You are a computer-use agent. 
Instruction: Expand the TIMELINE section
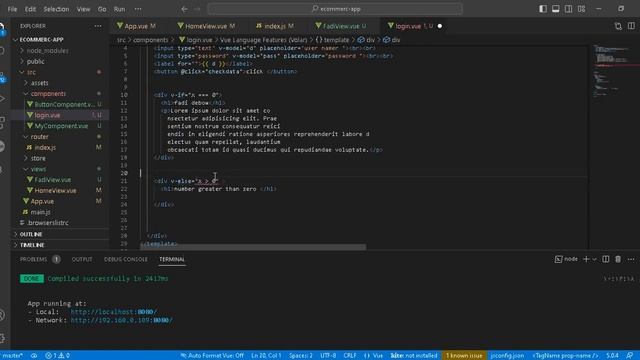click(x=32, y=245)
